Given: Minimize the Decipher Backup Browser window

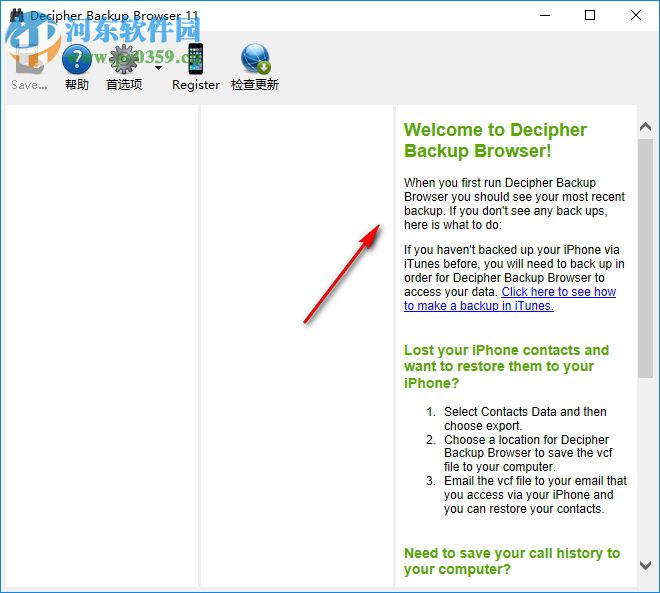Looking at the screenshot, I should pos(545,16).
